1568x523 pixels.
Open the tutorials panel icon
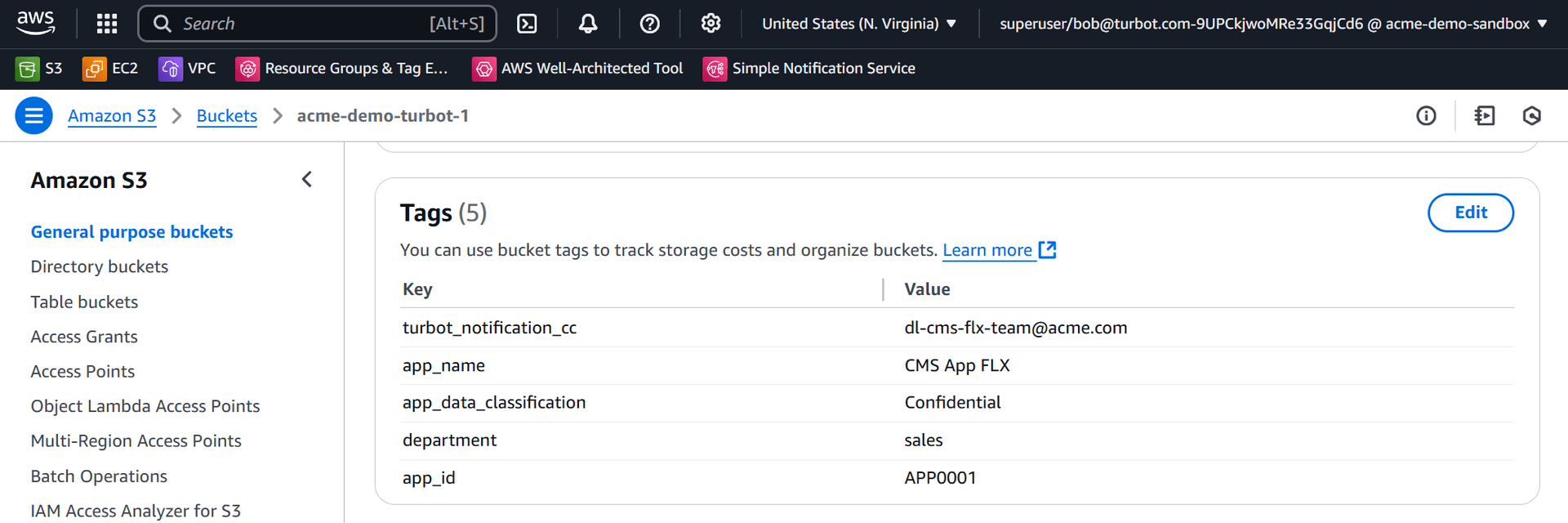[x=1485, y=116]
